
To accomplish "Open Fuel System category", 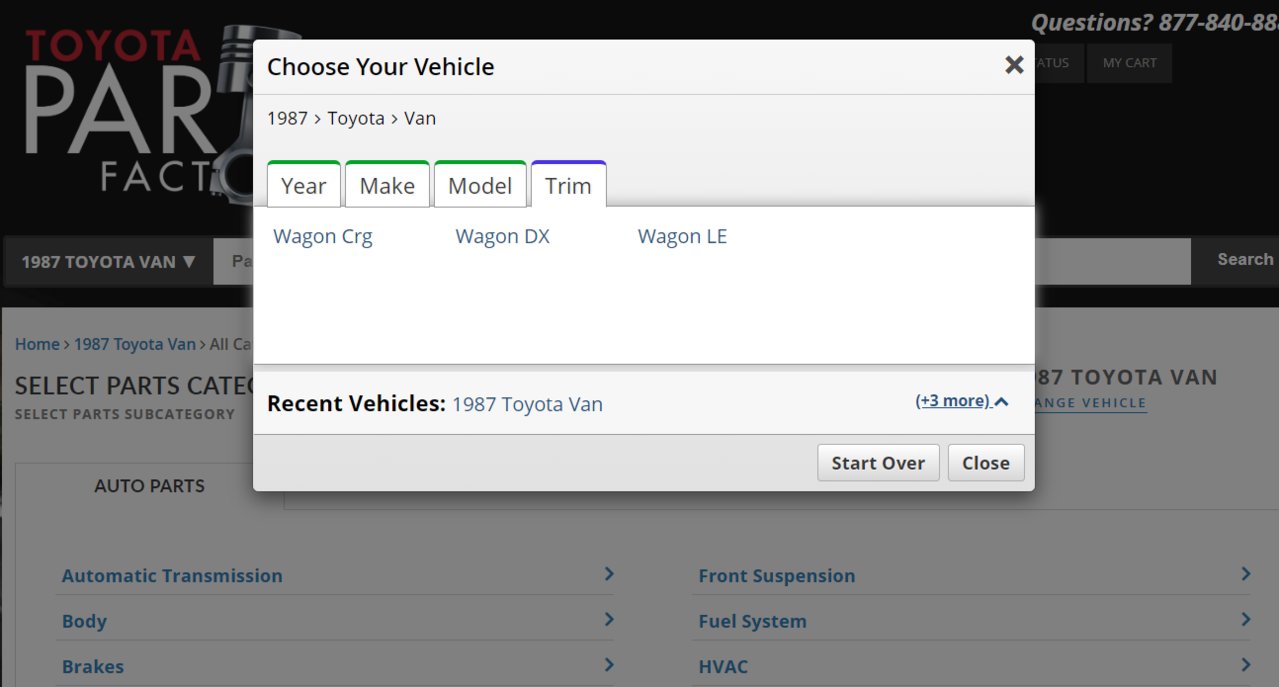I will click(x=752, y=621).
